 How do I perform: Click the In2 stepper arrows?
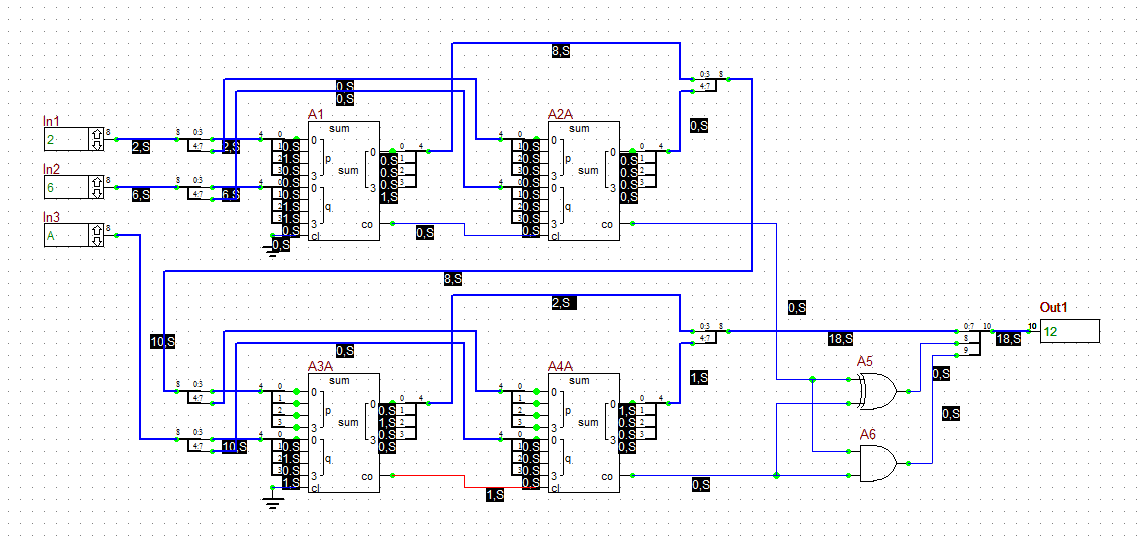(x=96, y=186)
